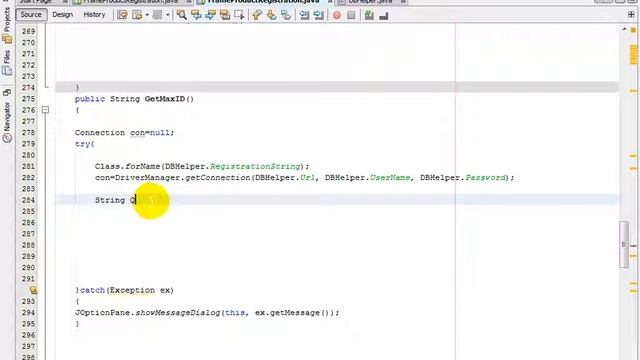Start macro recording with red button

click(x=337, y=16)
